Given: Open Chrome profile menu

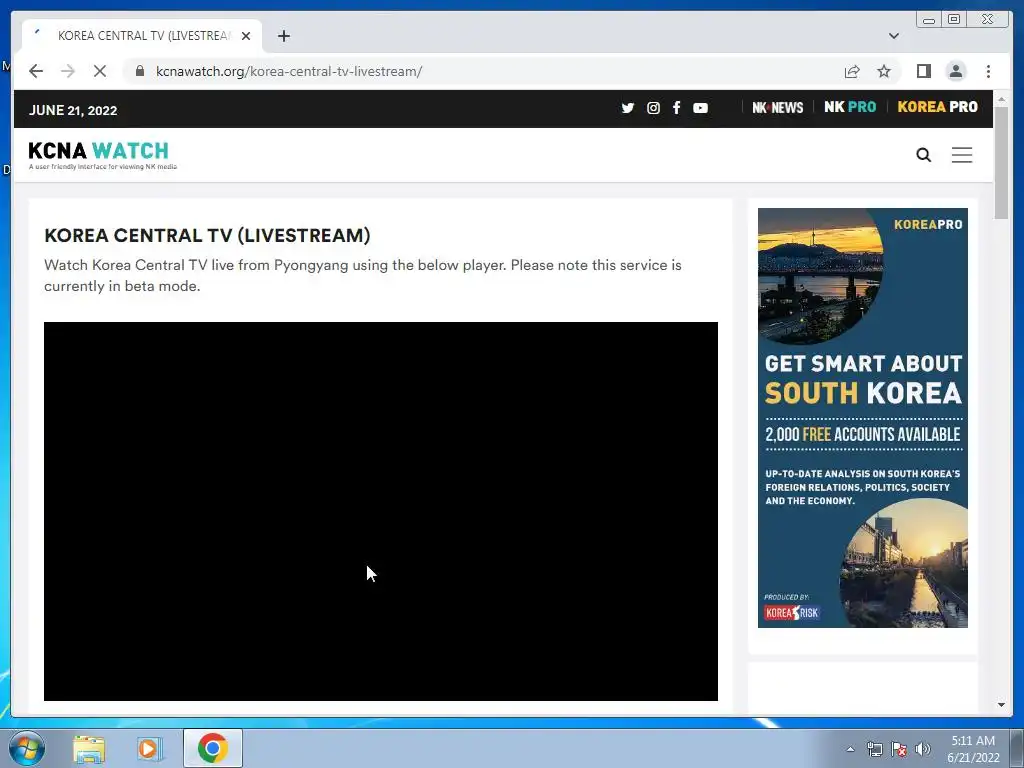Looking at the screenshot, I should 955,71.
